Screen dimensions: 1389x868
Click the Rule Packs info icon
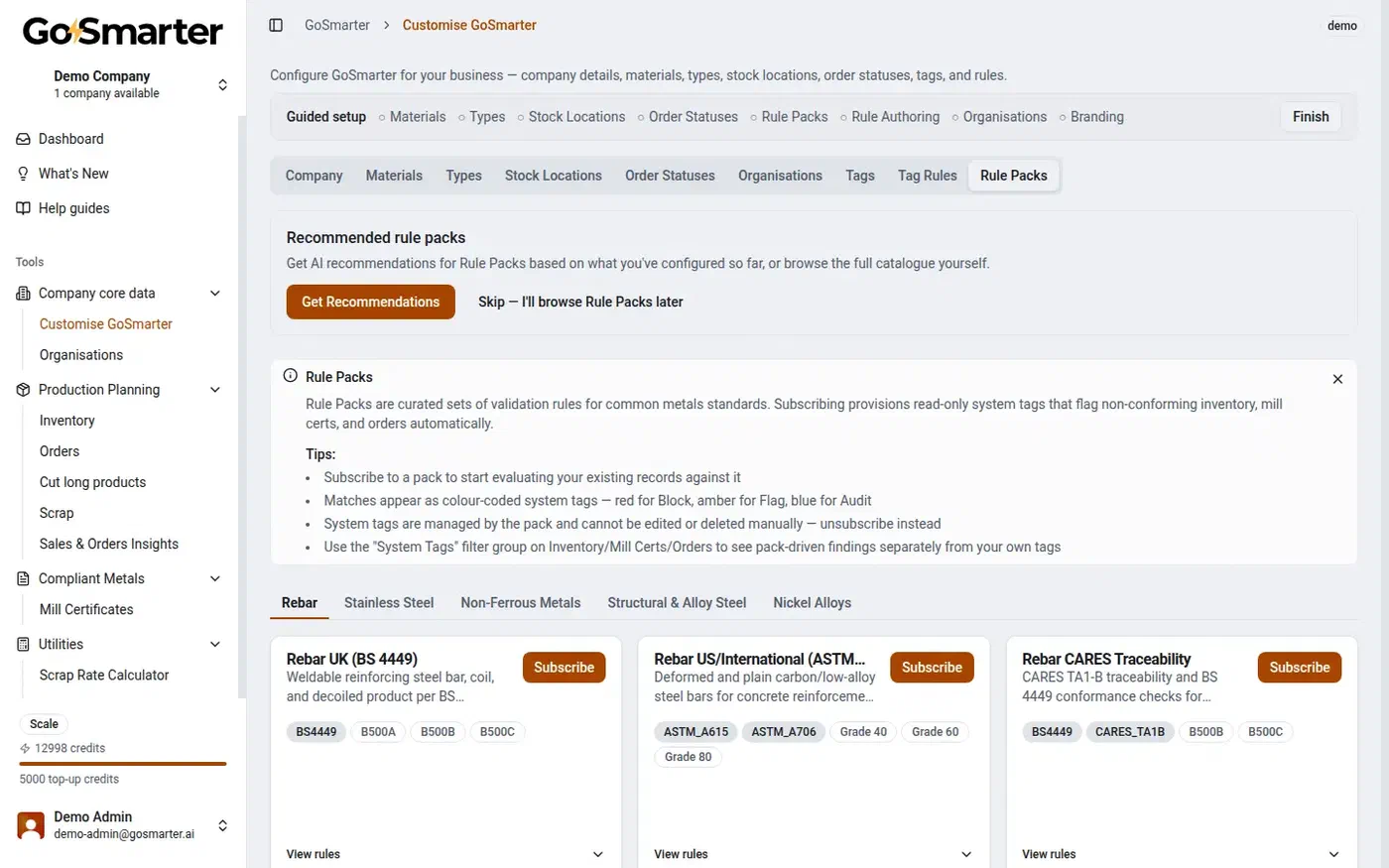pyautogui.click(x=291, y=376)
